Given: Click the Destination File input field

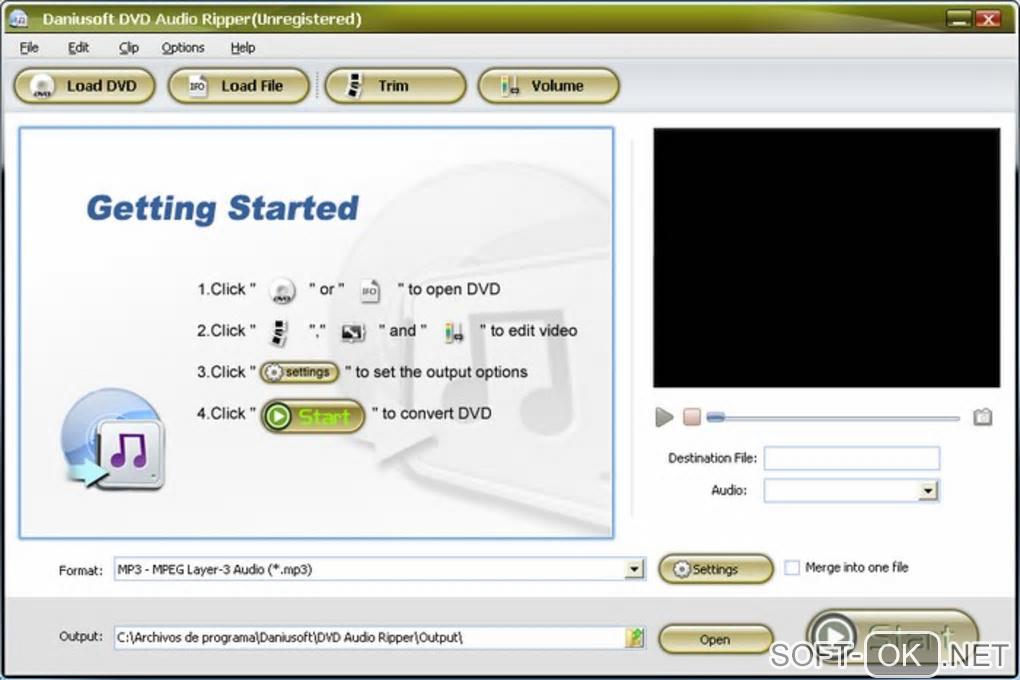Looking at the screenshot, I should coord(852,458).
